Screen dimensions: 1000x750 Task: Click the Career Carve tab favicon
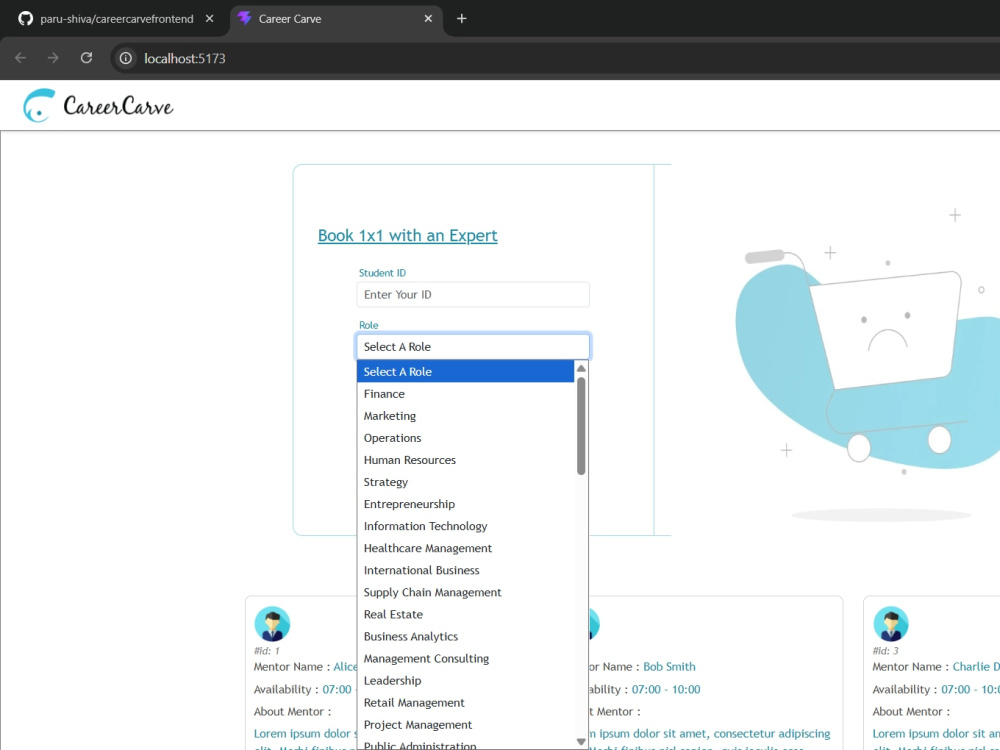click(244, 18)
